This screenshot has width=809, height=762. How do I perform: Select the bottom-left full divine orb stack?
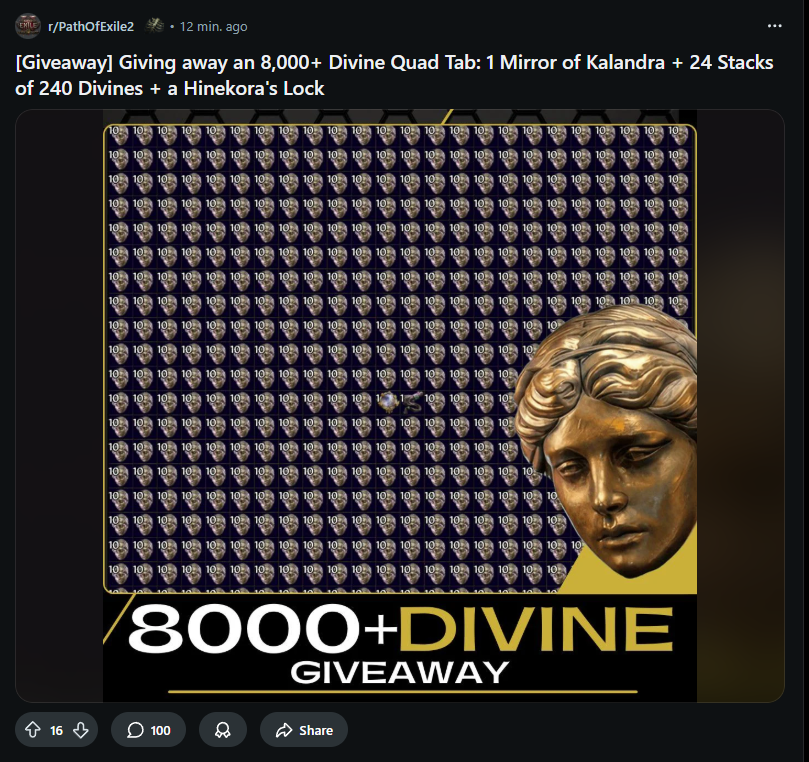(x=118, y=573)
